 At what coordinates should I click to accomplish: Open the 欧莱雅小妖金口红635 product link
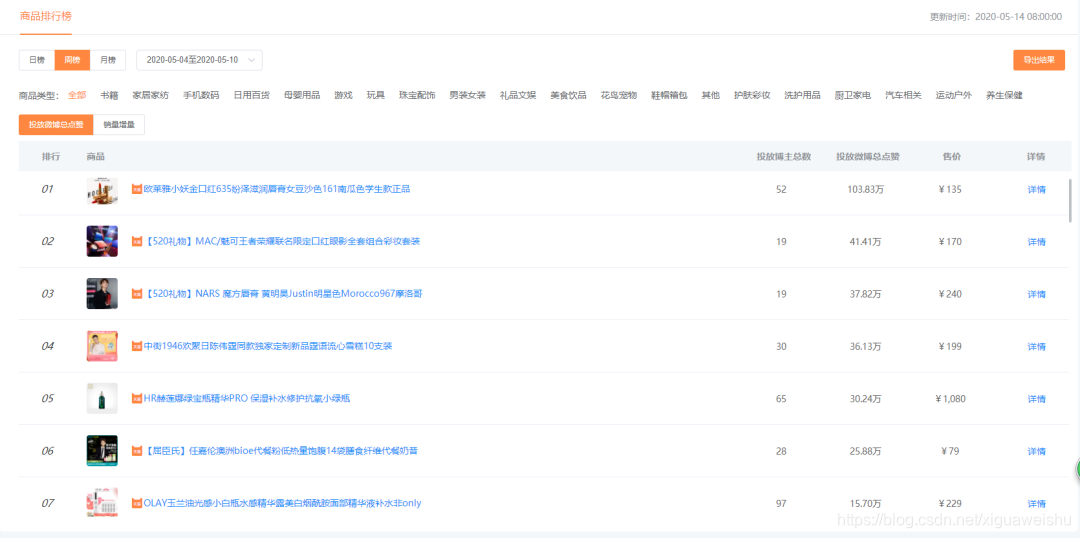[277, 189]
